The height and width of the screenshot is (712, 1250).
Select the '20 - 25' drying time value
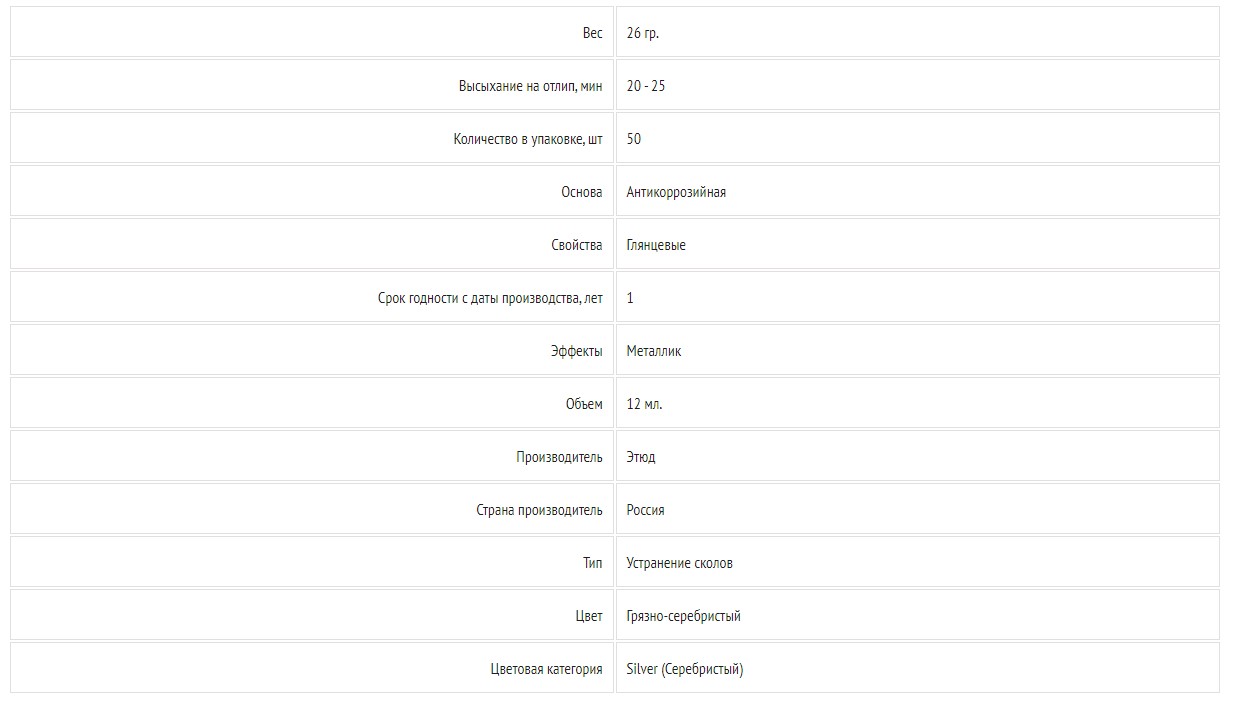(x=646, y=86)
